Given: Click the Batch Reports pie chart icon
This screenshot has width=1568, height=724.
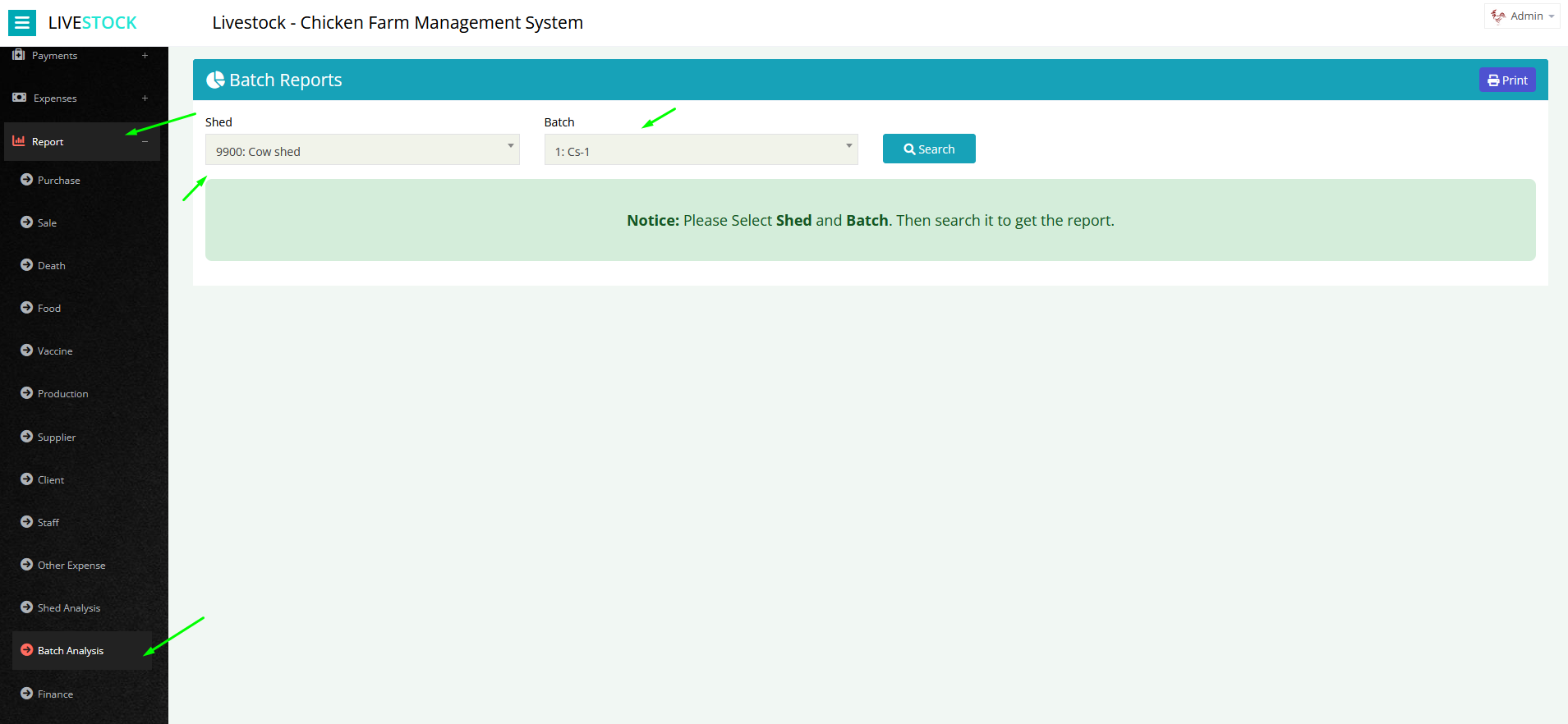Looking at the screenshot, I should point(215,80).
